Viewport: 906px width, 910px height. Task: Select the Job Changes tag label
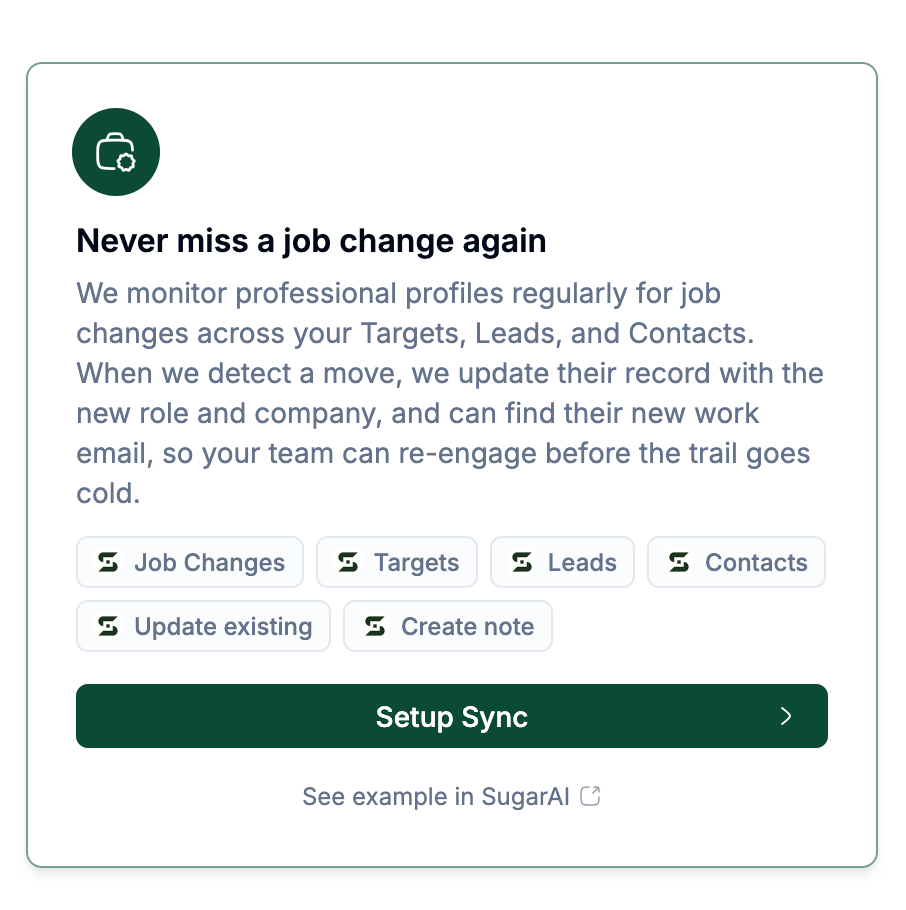(210, 562)
